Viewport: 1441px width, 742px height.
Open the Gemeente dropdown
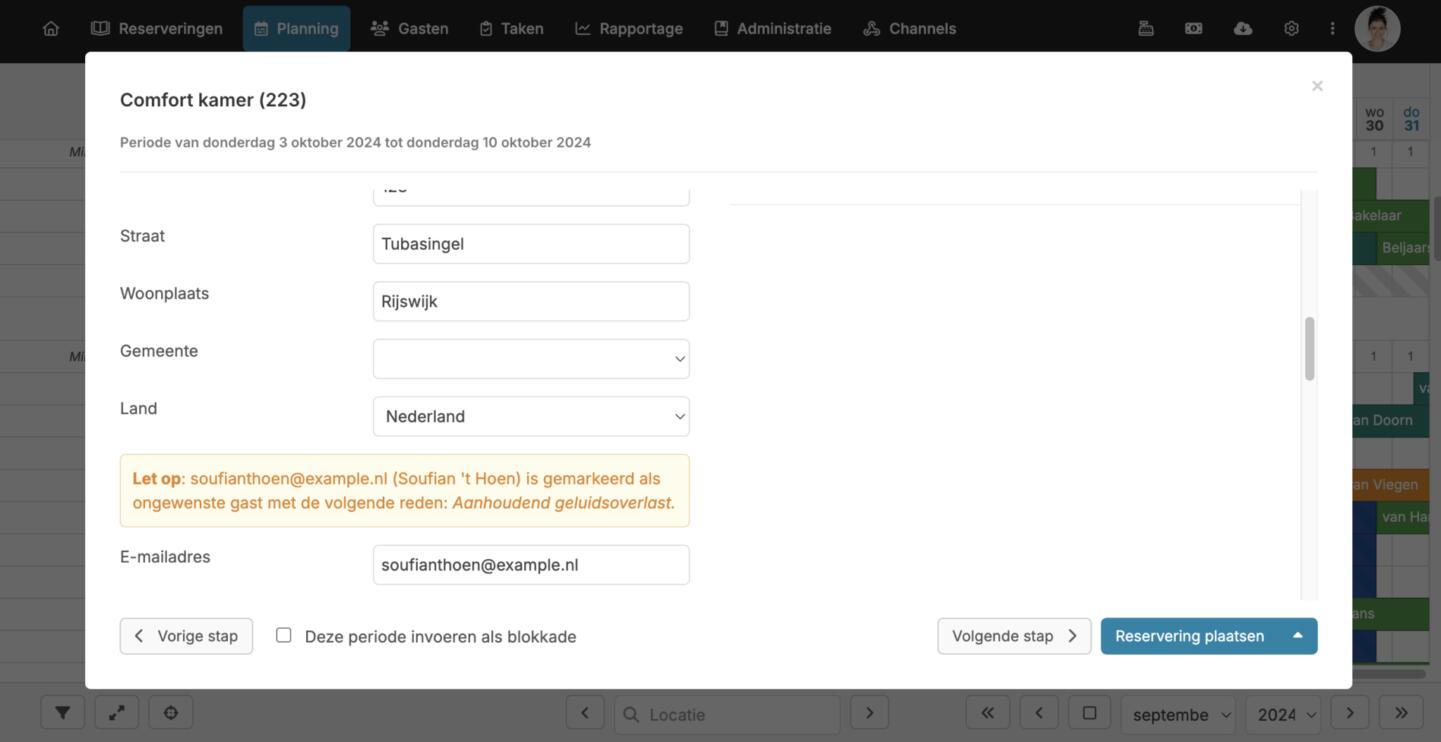(x=531, y=359)
